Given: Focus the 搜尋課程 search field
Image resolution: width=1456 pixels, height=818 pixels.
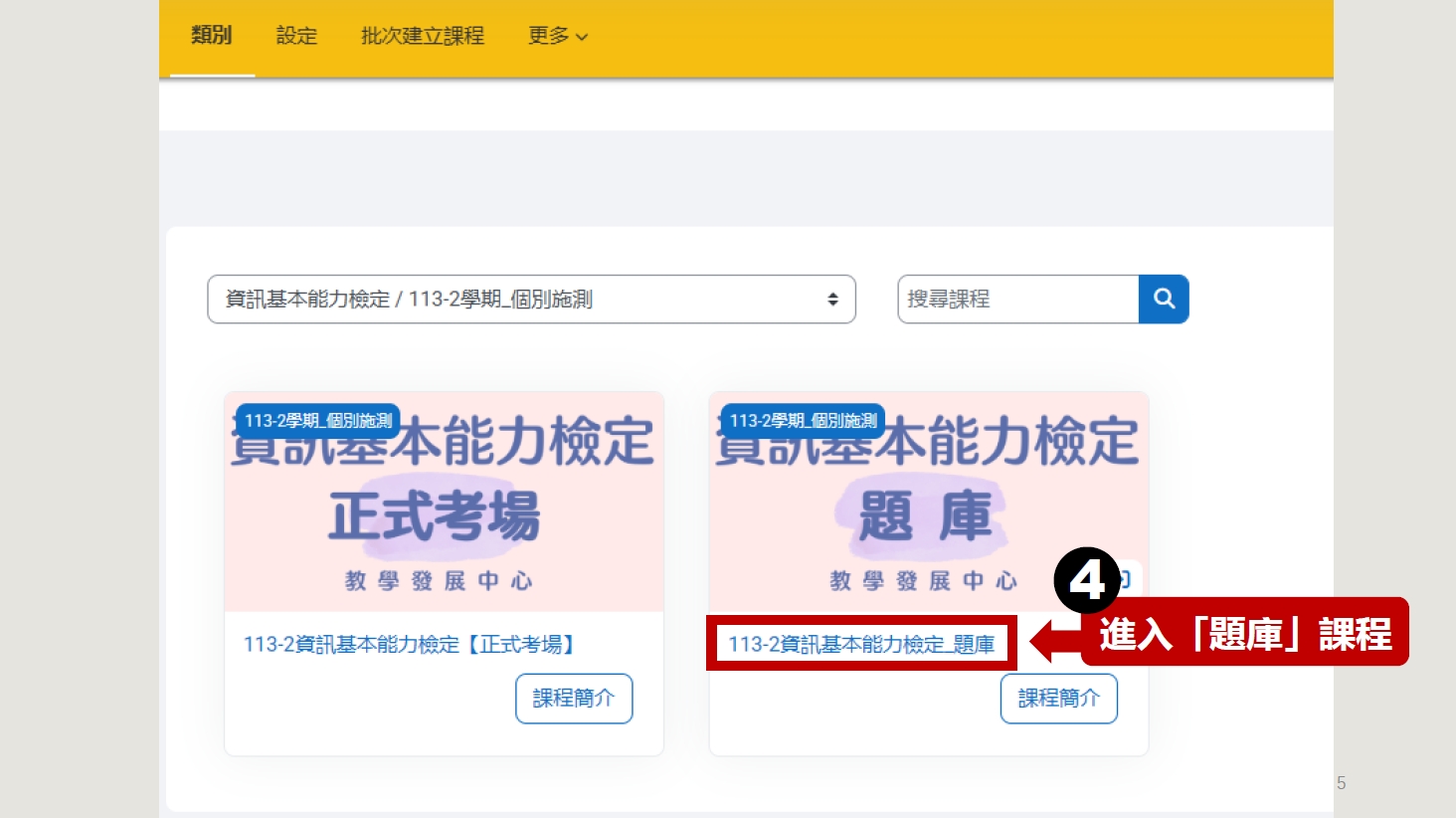Looking at the screenshot, I should click(x=1017, y=300).
